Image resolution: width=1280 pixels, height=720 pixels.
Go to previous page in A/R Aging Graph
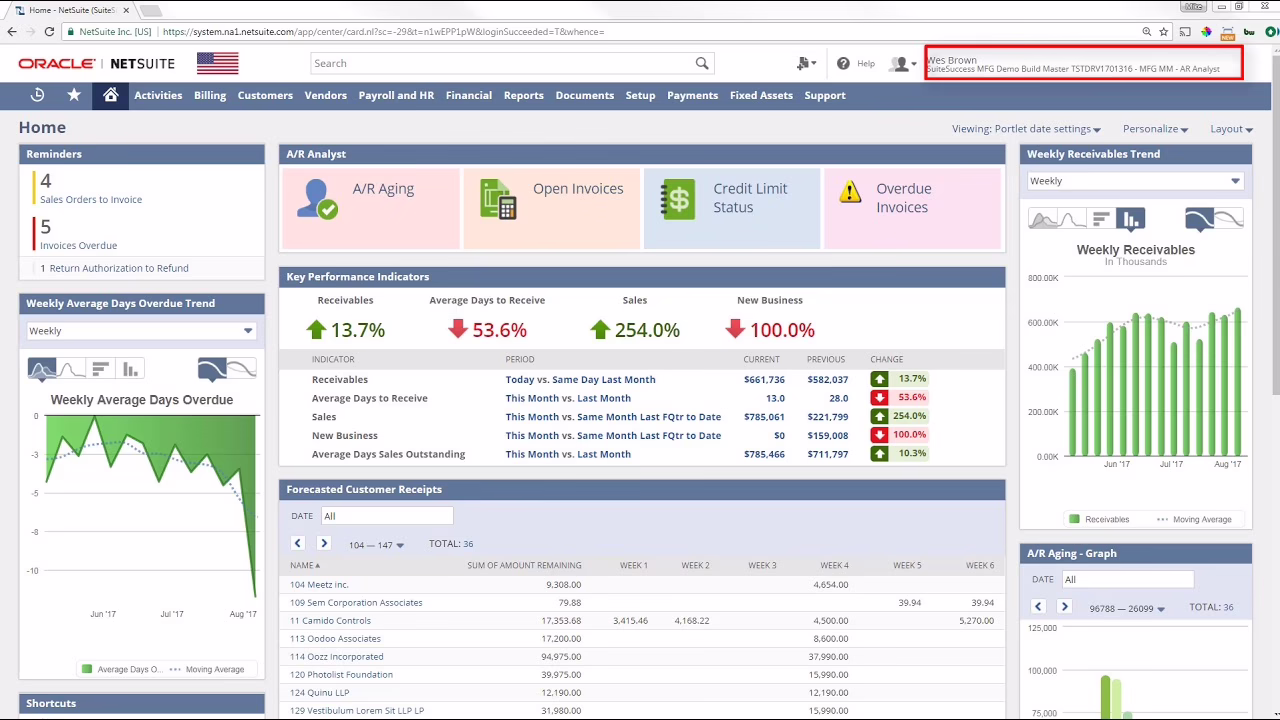click(1038, 606)
